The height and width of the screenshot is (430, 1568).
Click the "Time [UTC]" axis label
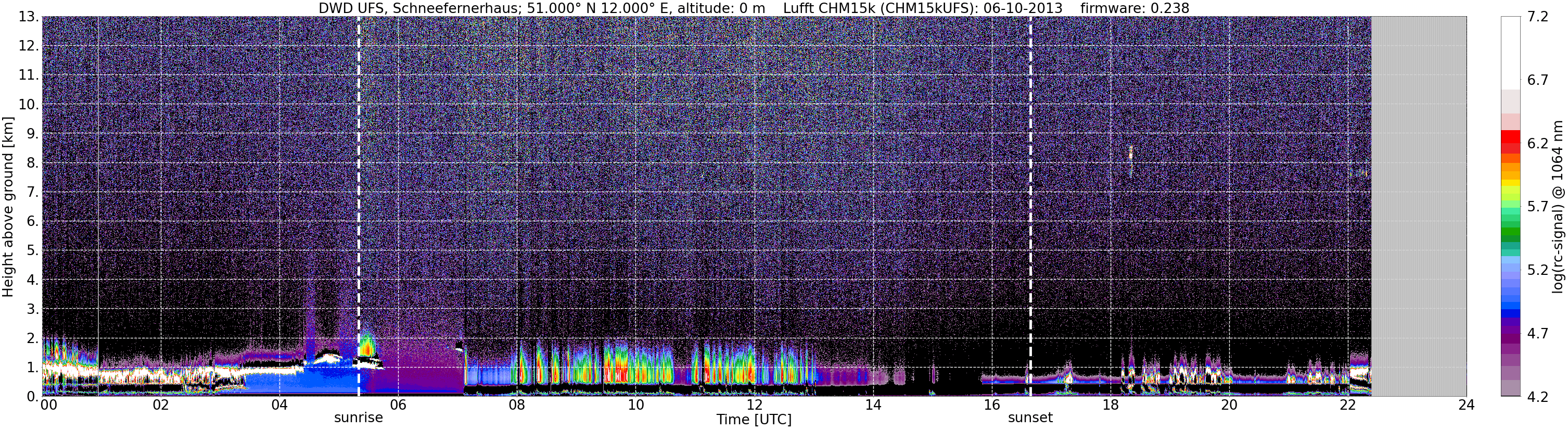754,420
